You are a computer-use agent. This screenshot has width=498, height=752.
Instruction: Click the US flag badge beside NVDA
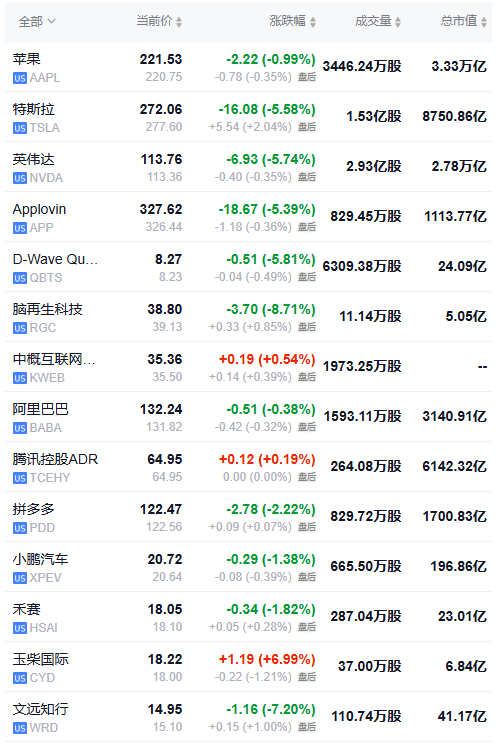(x=20, y=178)
